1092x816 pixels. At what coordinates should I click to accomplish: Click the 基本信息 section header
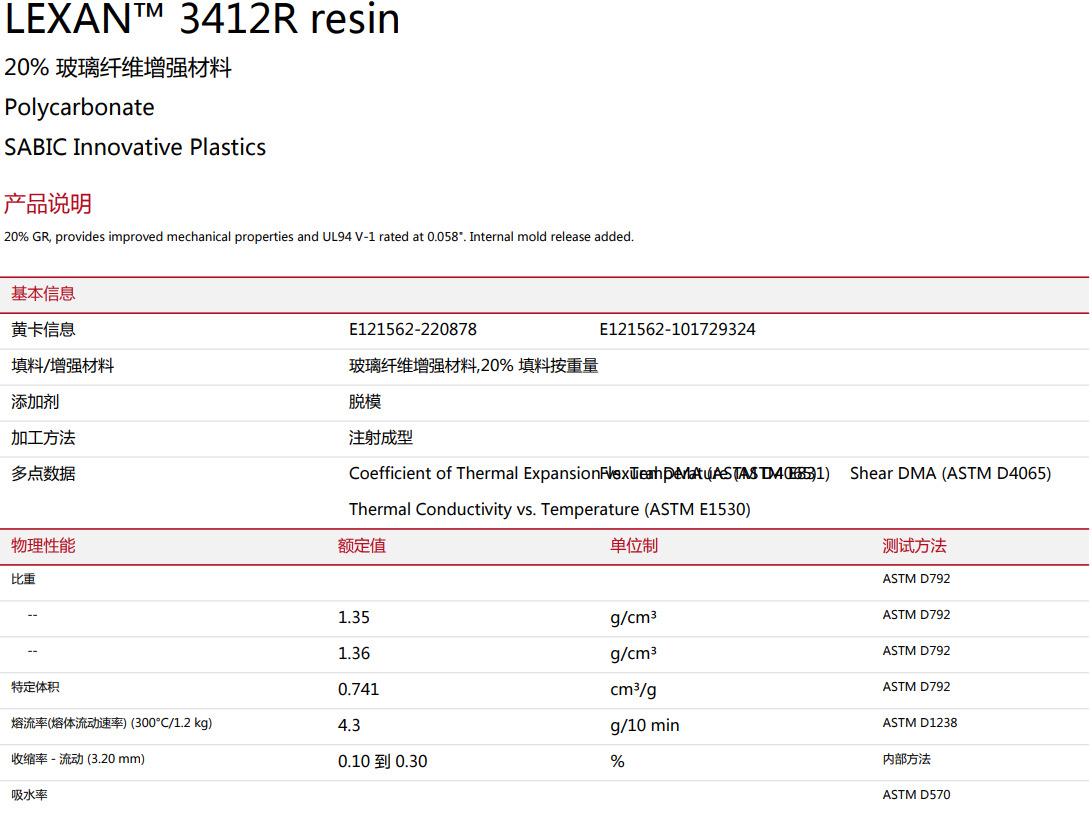click(x=43, y=294)
